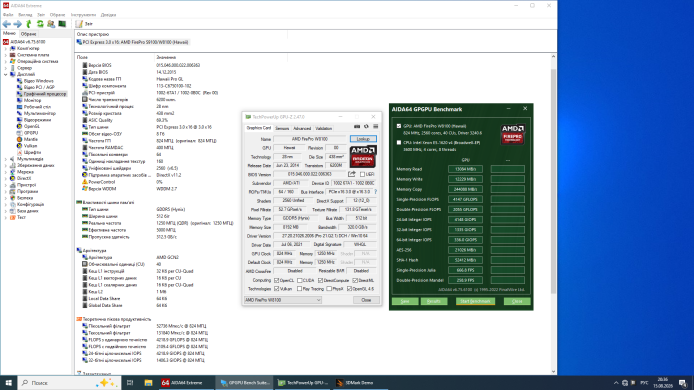Click the Forward arrow in AIDA64 toolbar
This screenshot has height=390, width=694.
tap(18, 24)
